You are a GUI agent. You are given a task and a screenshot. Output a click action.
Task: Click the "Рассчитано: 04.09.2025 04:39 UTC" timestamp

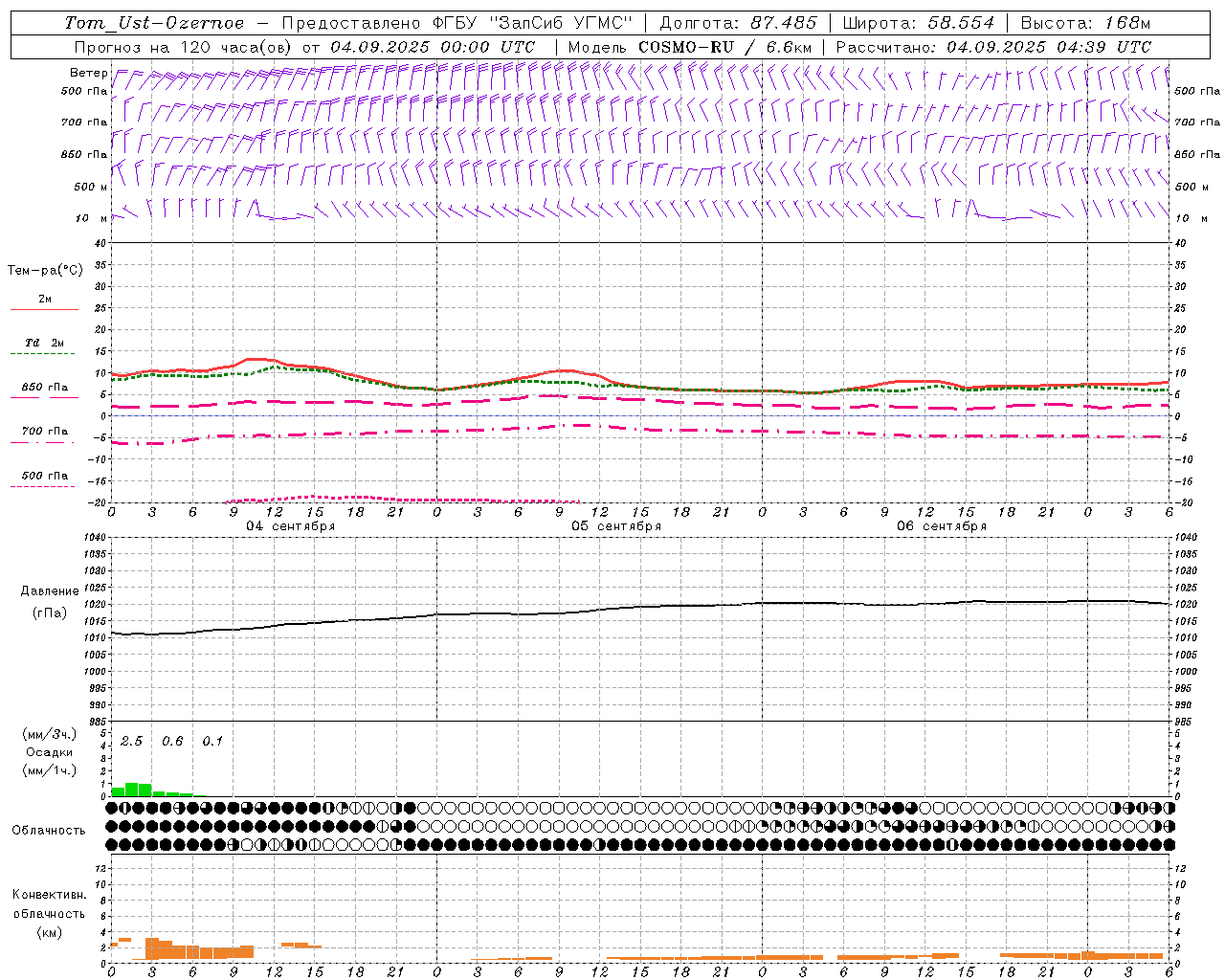coord(993,47)
